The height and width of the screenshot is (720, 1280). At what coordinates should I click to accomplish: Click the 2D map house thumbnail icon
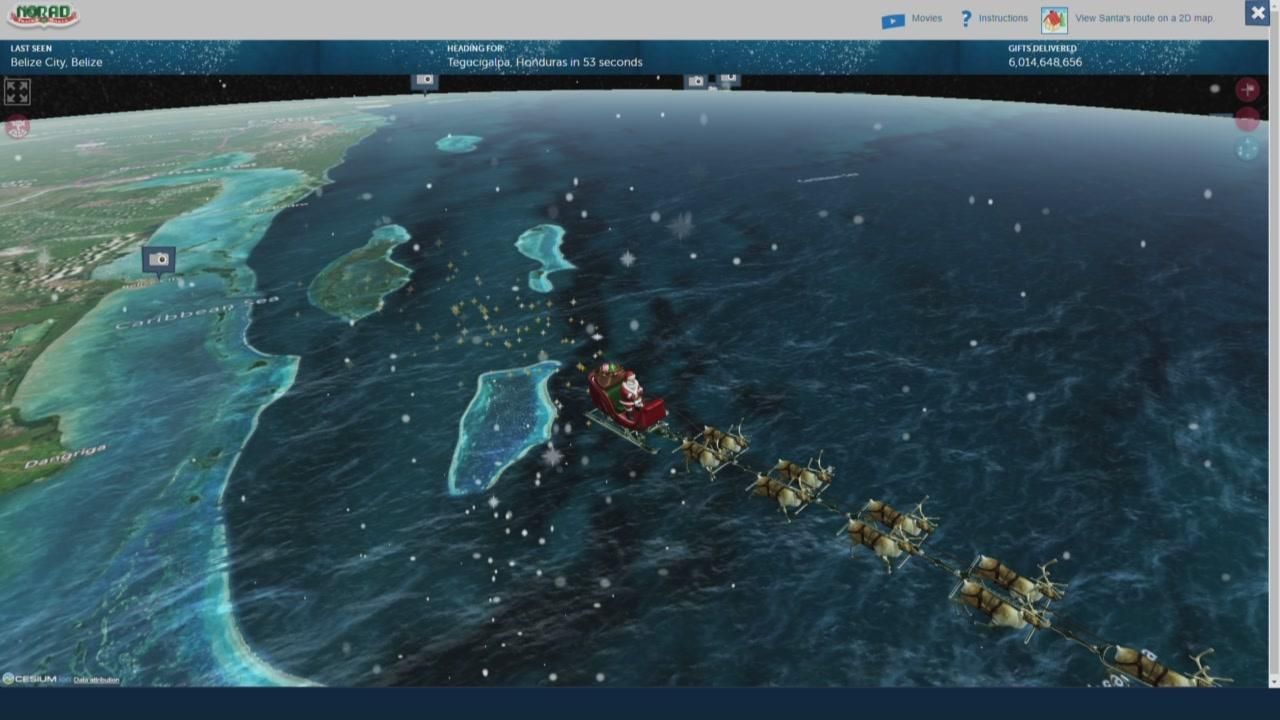(x=1054, y=20)
